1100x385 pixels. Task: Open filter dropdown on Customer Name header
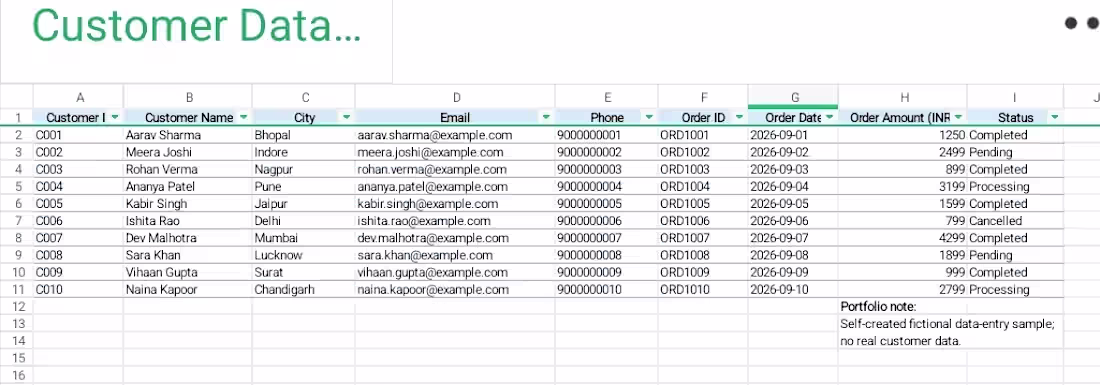tap(243, 117)
